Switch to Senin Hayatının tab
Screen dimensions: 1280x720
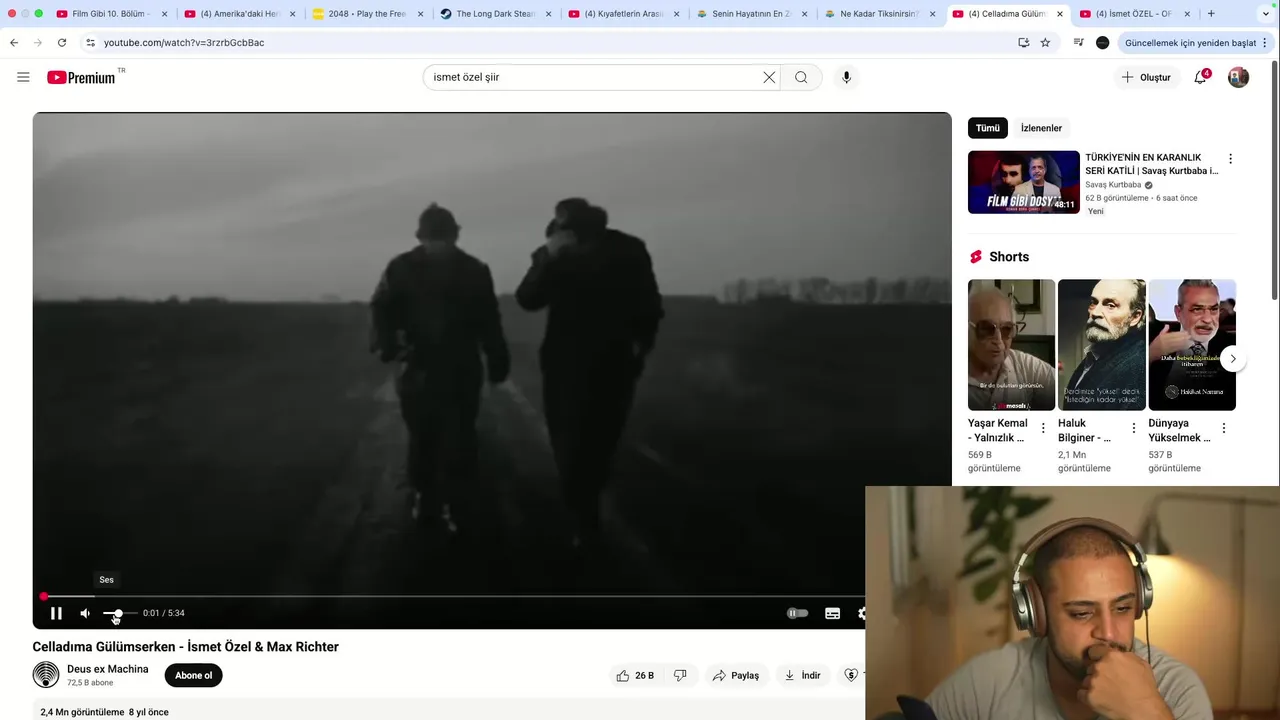tap(750, 14)
